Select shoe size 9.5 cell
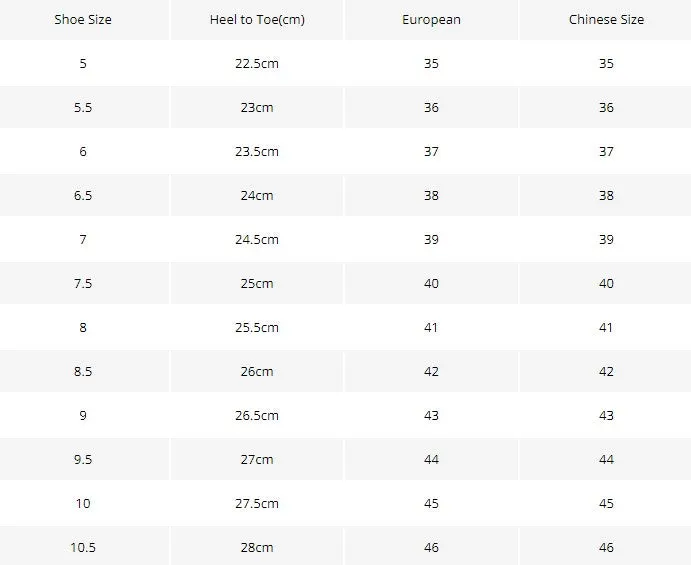This screenshot has height=565, width=691. 83,460
